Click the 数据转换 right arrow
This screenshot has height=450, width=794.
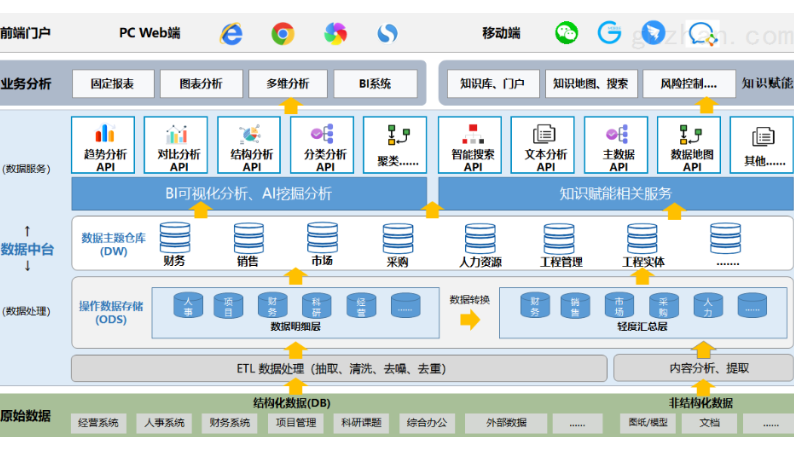470,319
